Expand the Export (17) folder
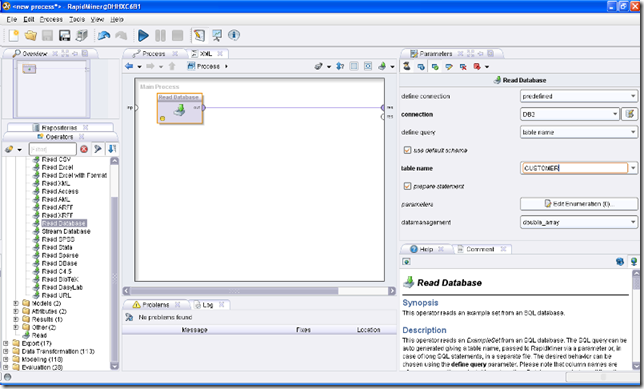 coord(6,343)
